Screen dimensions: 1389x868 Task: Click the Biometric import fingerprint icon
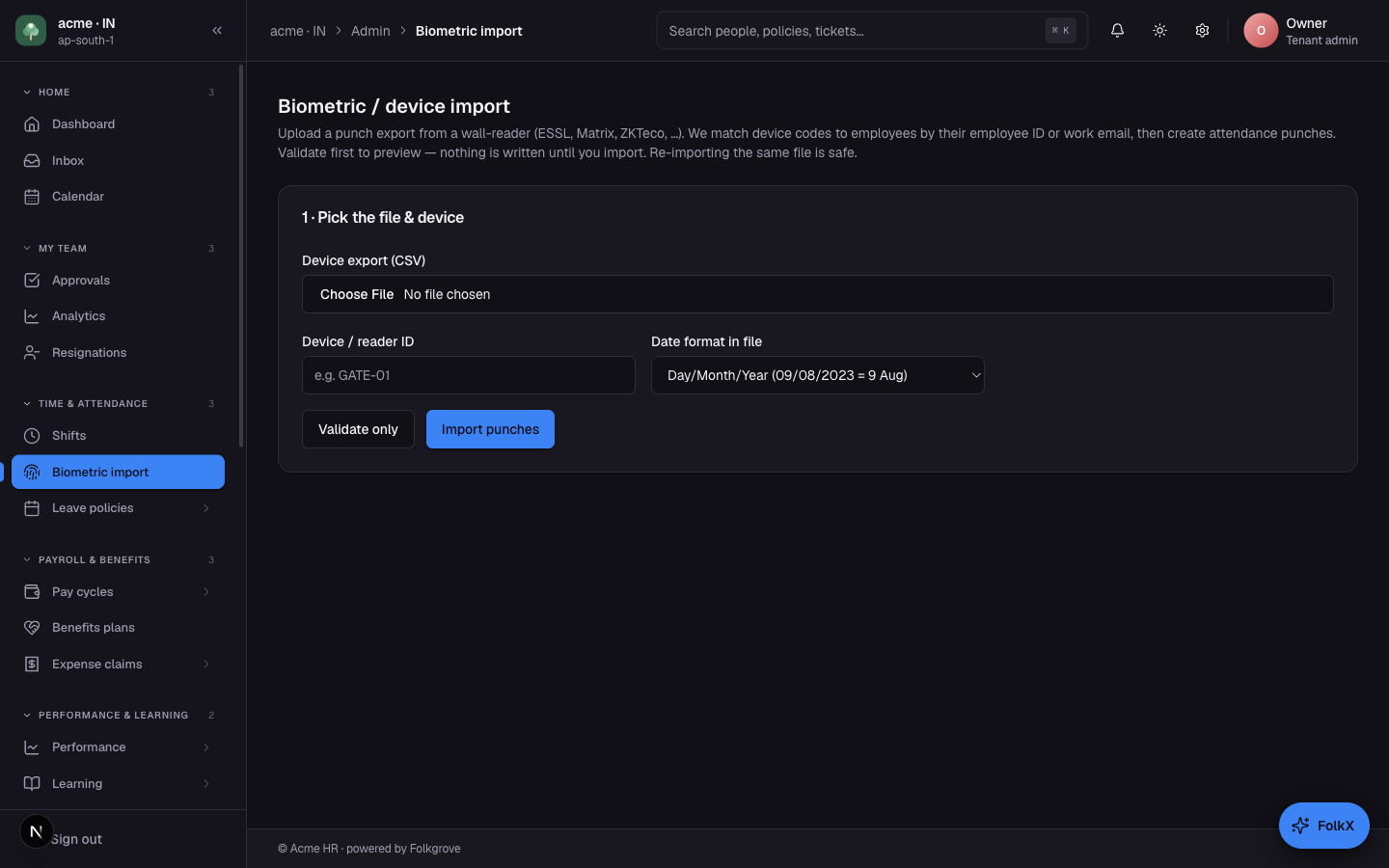[x=32, y=473]
